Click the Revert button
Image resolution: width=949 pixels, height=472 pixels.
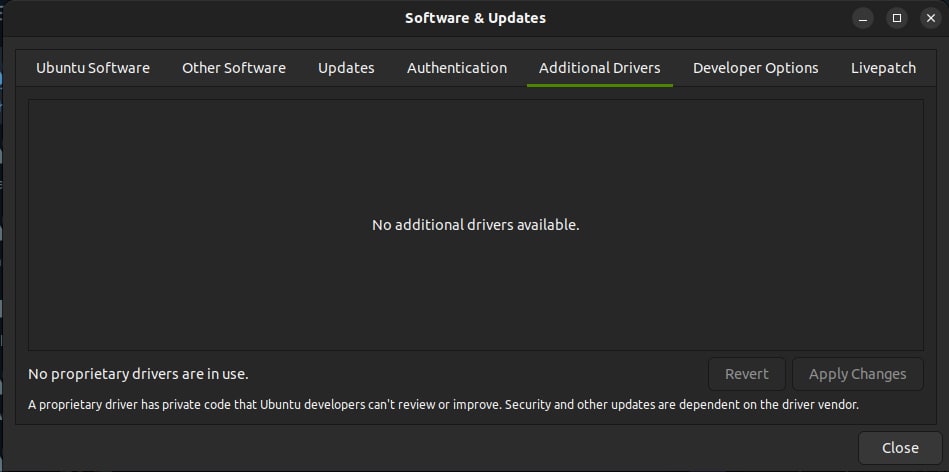[747, 374]
